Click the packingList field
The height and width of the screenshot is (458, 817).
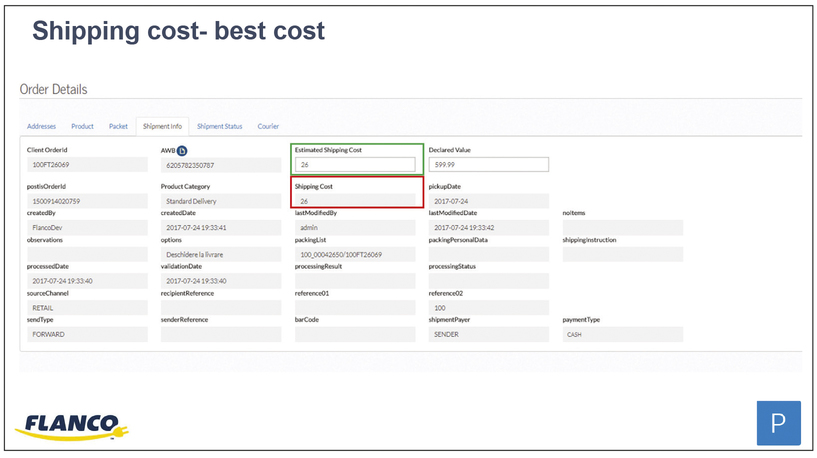click(355, 255)
